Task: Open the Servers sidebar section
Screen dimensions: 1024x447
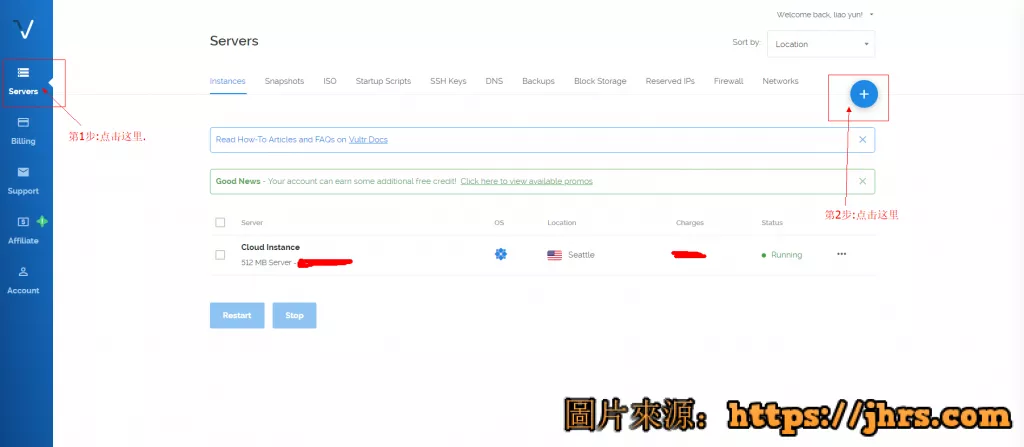Action: (x=24, y=82)
